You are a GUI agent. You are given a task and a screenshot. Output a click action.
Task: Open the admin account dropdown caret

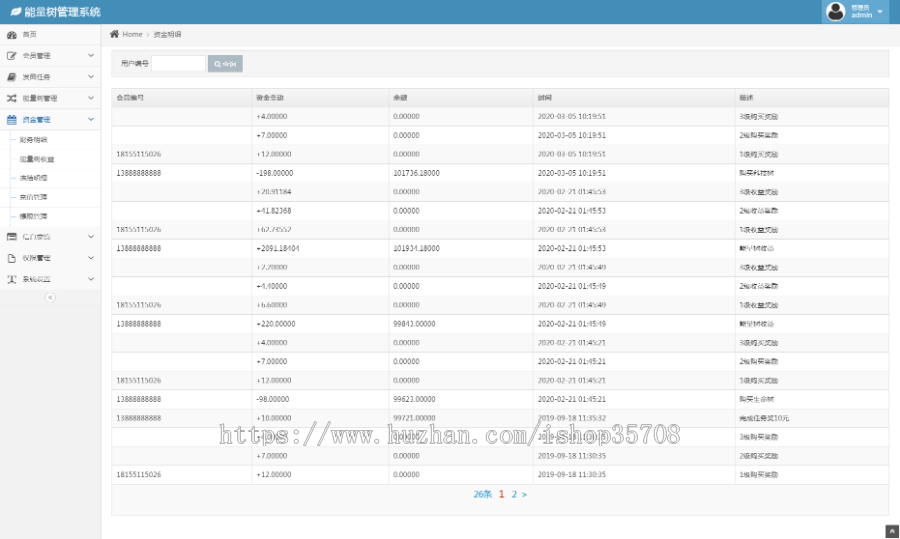[x=880, y=11]
